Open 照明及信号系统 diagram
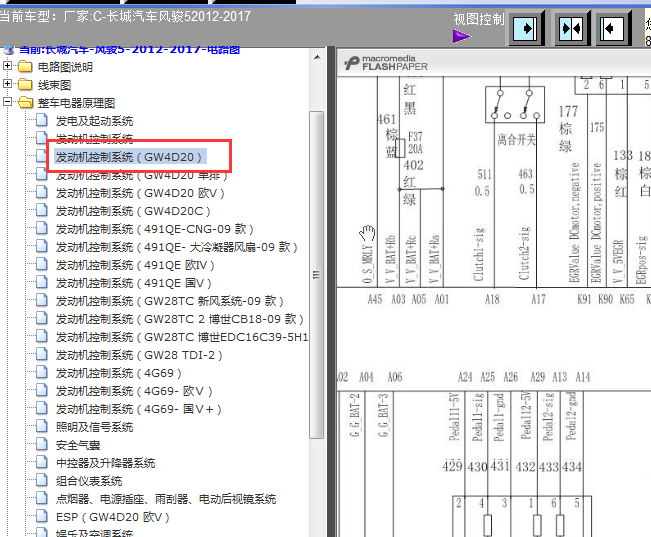The image size is (651, 537). pos(94,427)
